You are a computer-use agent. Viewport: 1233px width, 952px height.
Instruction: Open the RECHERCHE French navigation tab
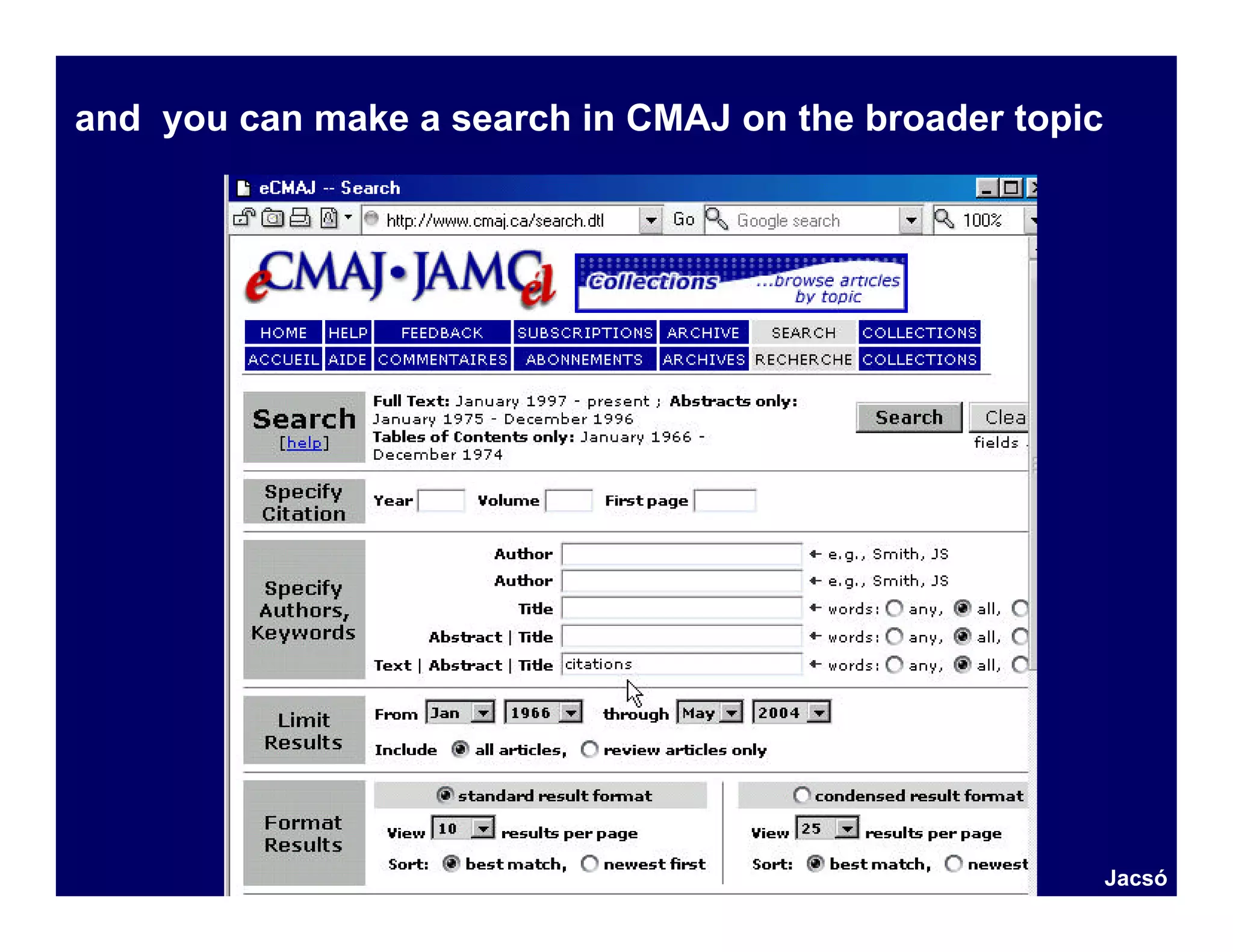[x=804, y=359]
